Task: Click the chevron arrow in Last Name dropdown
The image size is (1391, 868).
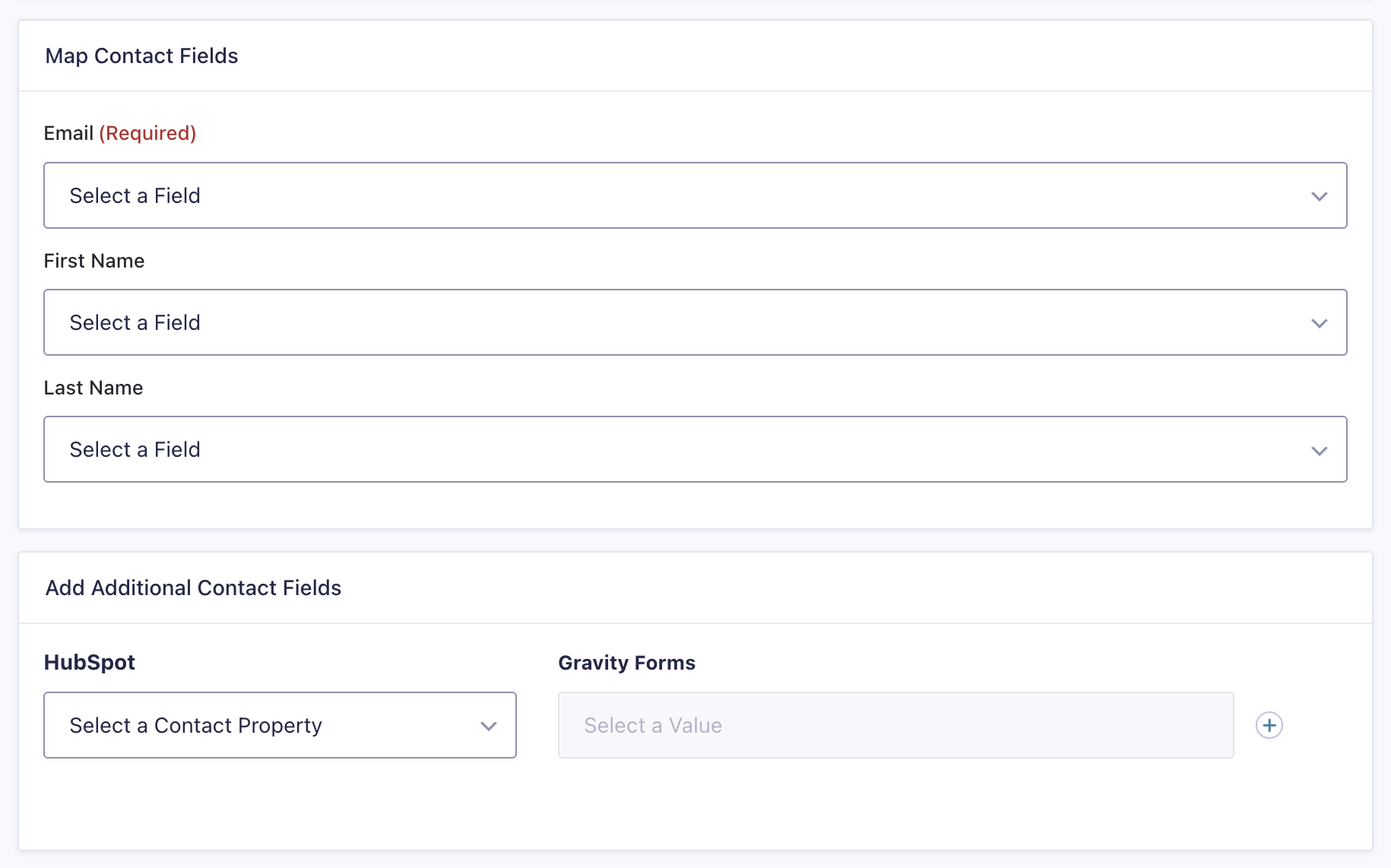Action: (x=1319, y=450)
